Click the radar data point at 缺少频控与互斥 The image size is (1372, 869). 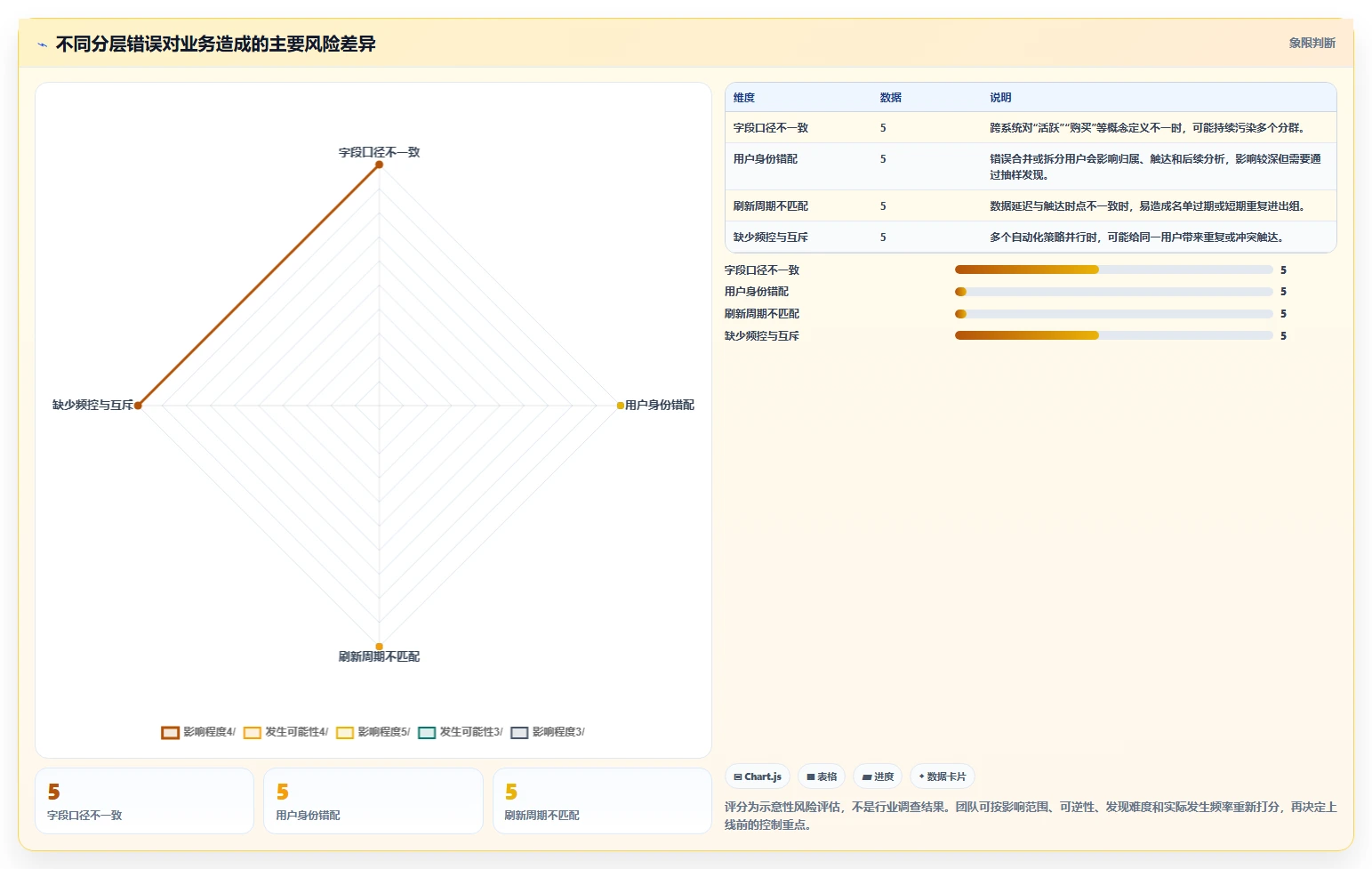[138, 406]
